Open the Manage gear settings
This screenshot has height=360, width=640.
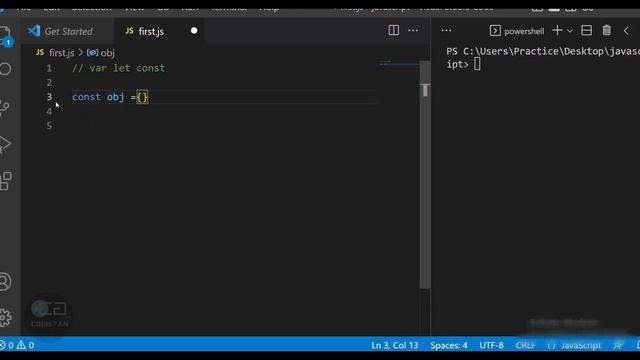pos(5,318)
